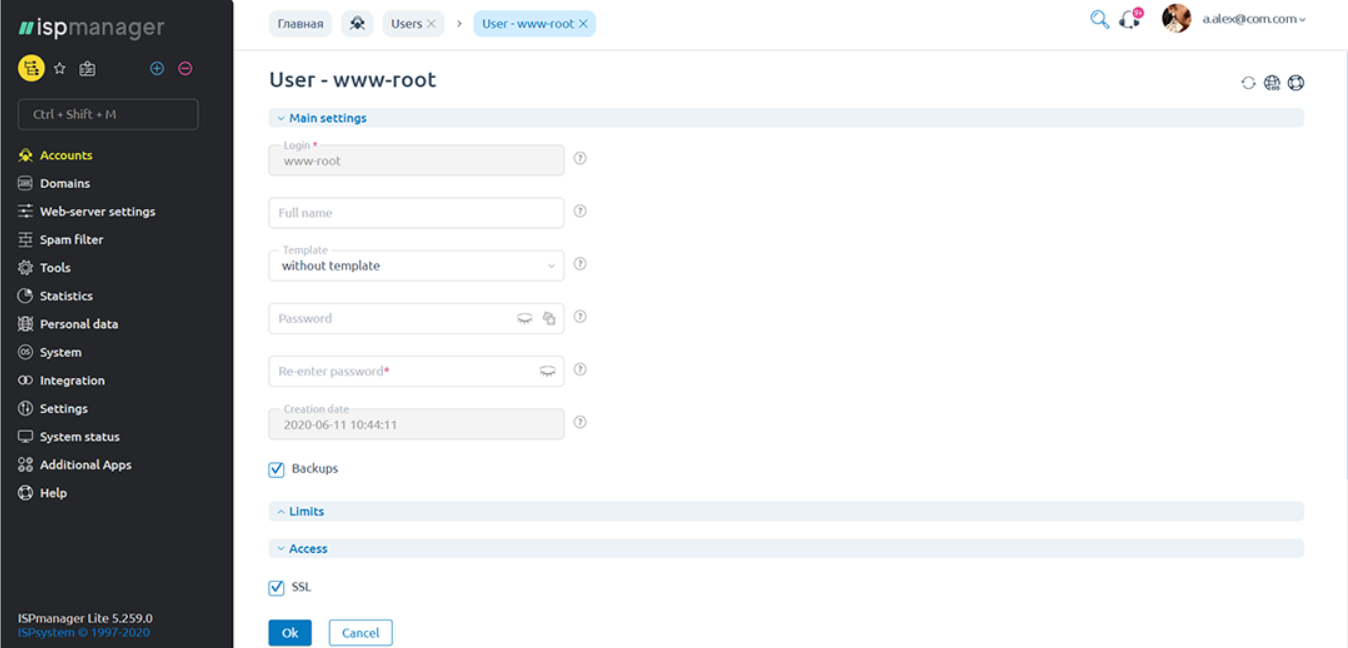Click the search magnifier icon in header

tap(1099, 20)
